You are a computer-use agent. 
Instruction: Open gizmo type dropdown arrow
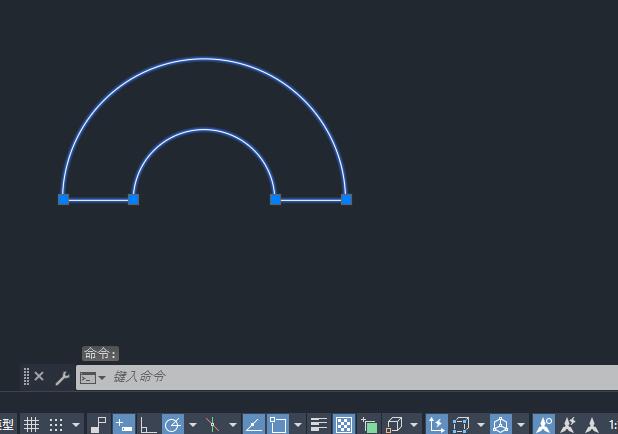[521, 425]
